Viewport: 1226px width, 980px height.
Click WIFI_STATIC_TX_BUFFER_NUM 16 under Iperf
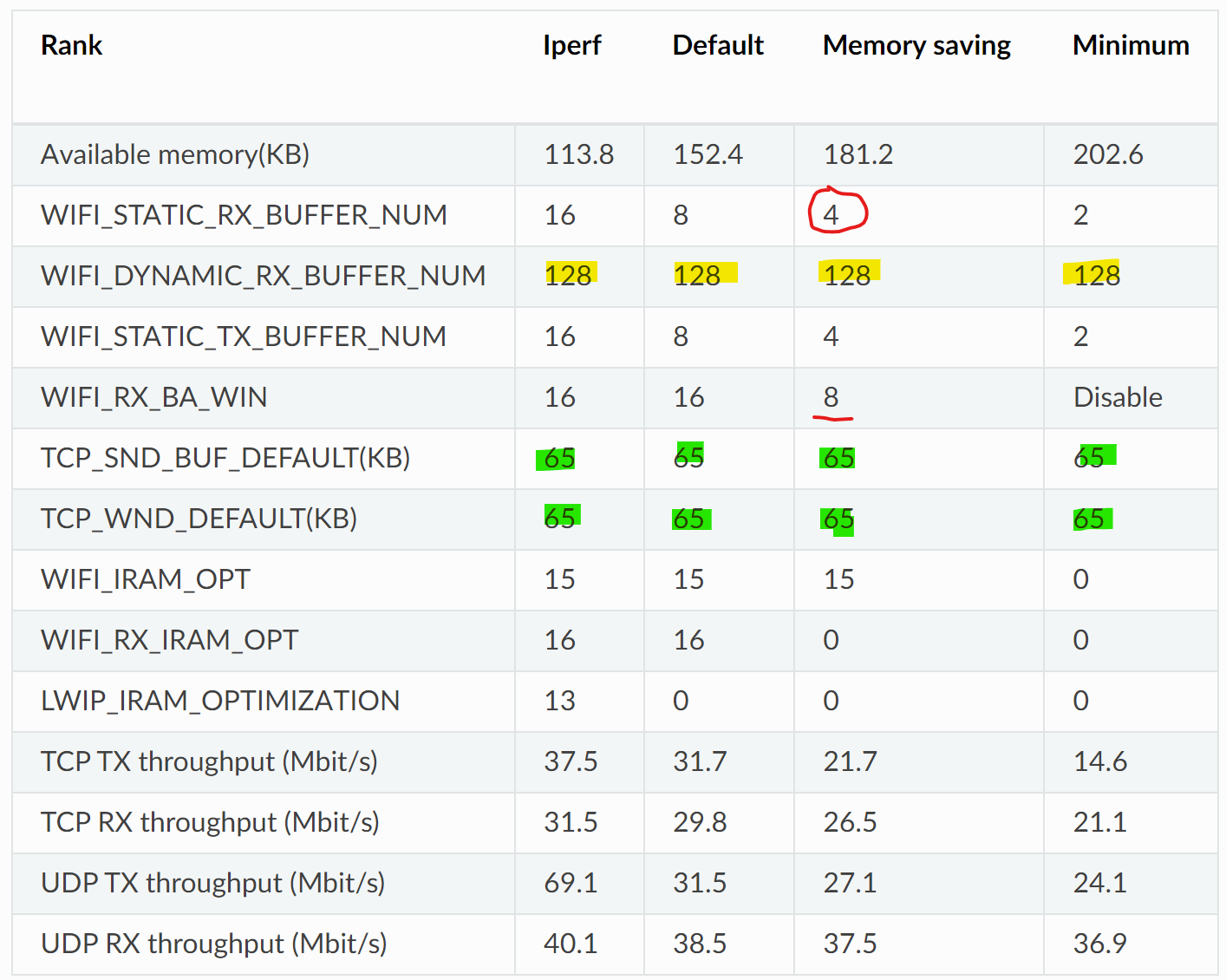[x=559, y=336]
